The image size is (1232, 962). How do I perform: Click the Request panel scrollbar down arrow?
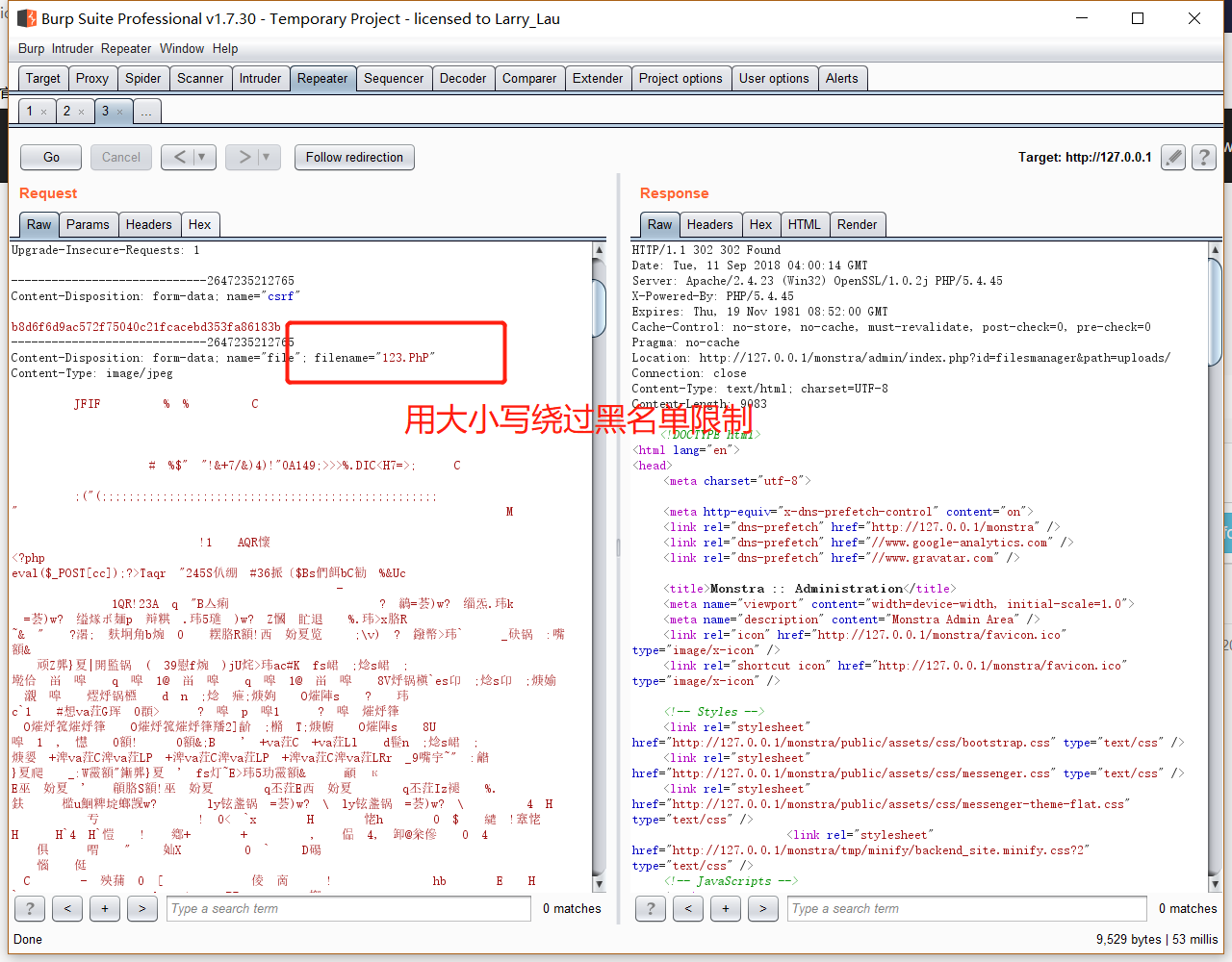[599, 884]
